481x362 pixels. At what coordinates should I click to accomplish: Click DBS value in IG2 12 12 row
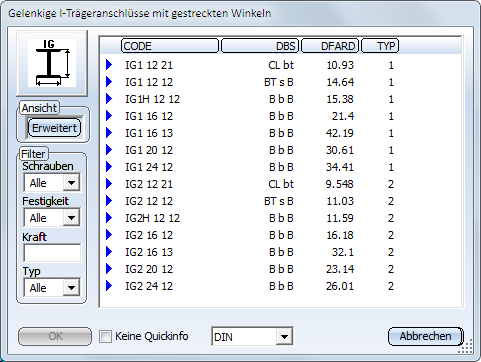[279, 201]
